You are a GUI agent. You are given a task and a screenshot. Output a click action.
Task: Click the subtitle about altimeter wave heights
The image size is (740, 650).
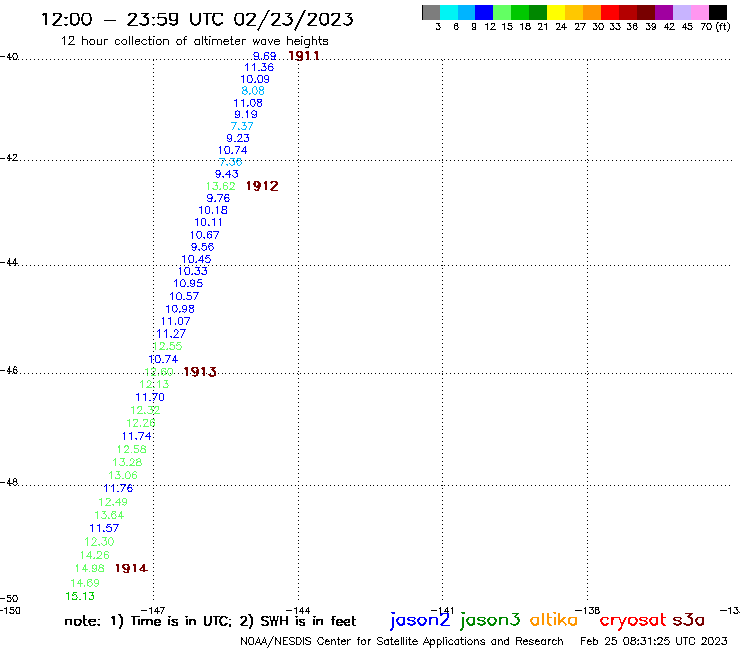click(x=194, y=41)
